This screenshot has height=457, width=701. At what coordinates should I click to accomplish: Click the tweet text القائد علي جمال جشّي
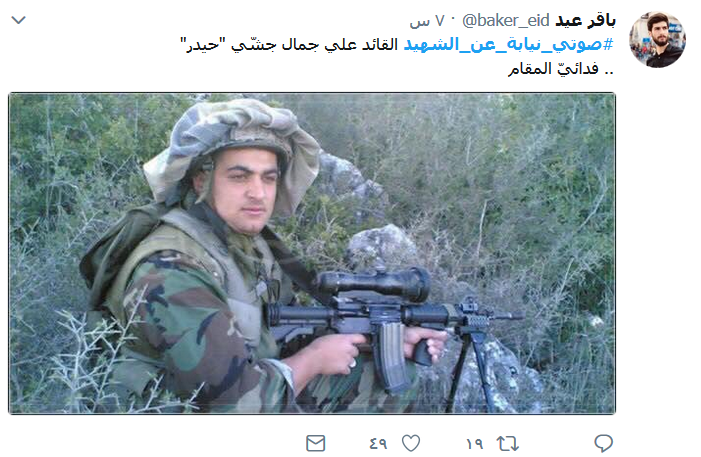(314, 45)
